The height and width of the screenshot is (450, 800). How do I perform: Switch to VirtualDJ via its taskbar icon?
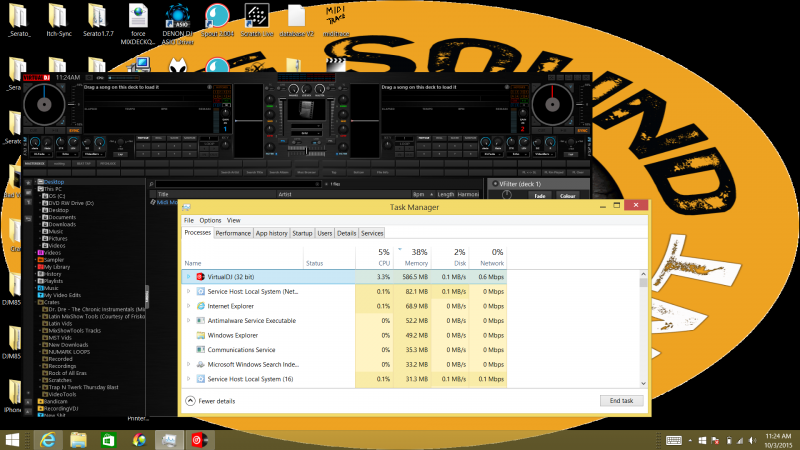199,440
